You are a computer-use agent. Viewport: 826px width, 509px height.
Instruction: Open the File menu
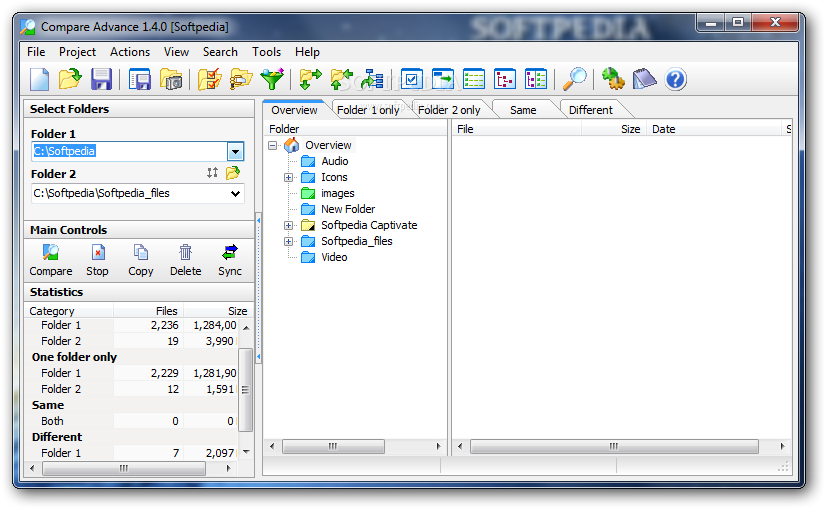(x=36, y=52)
